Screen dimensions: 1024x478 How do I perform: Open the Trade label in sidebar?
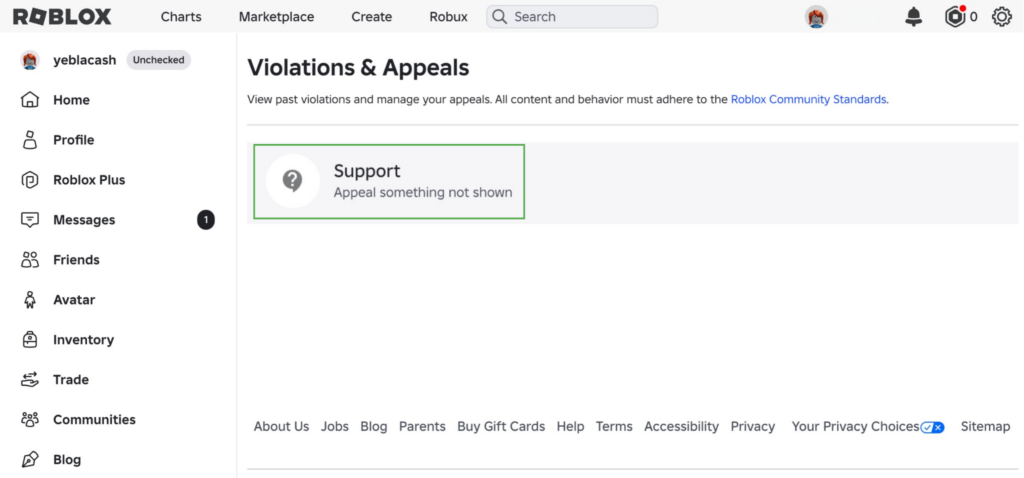[x=71, y=379]
